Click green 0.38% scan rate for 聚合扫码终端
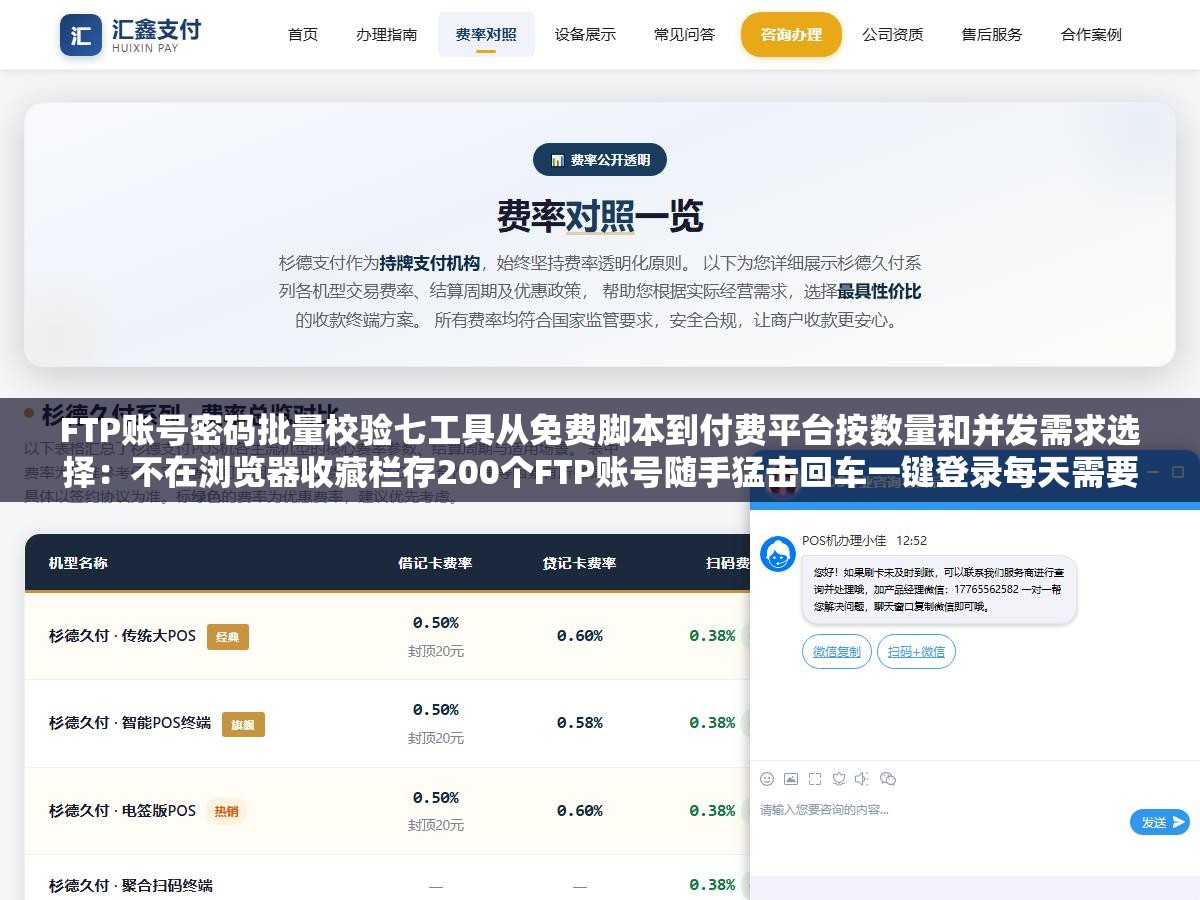Image resolution: width=1200 pixels, height=900 pixels. (712, 885)
